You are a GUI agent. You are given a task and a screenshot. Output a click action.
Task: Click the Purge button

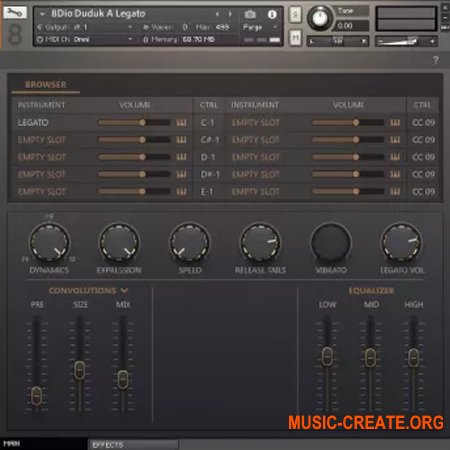[x=260, y=27]
